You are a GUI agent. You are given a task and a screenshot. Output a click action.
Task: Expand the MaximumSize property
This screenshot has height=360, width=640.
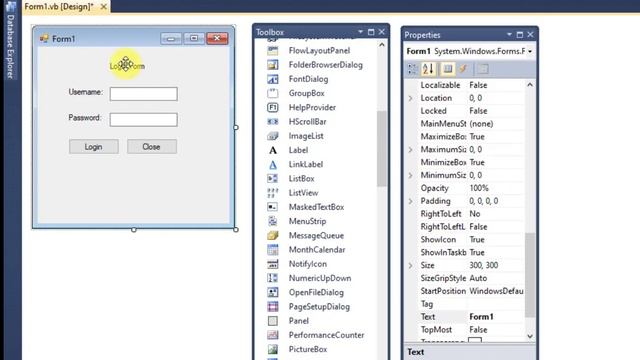pos(411,150)
